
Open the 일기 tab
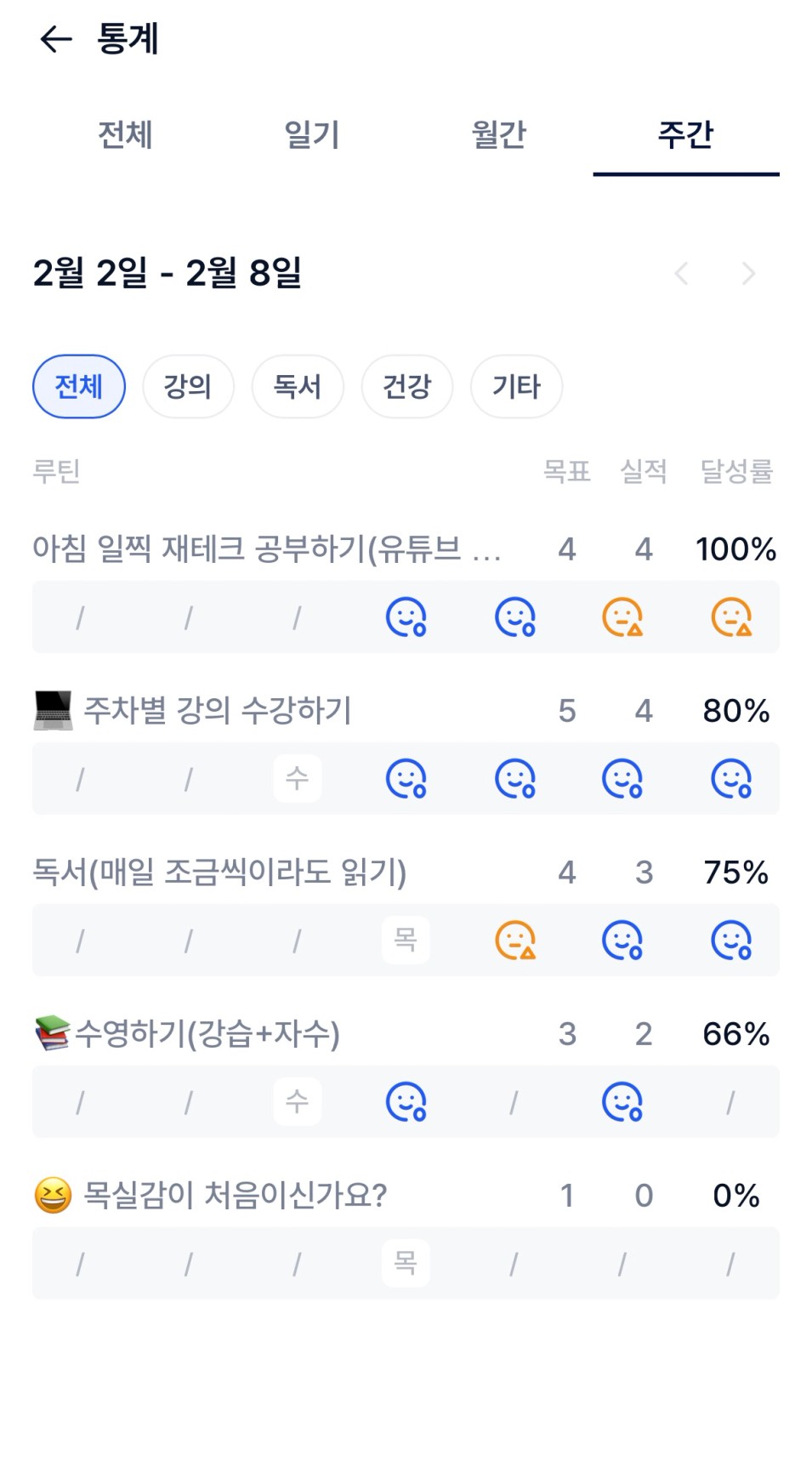[312, 135]
